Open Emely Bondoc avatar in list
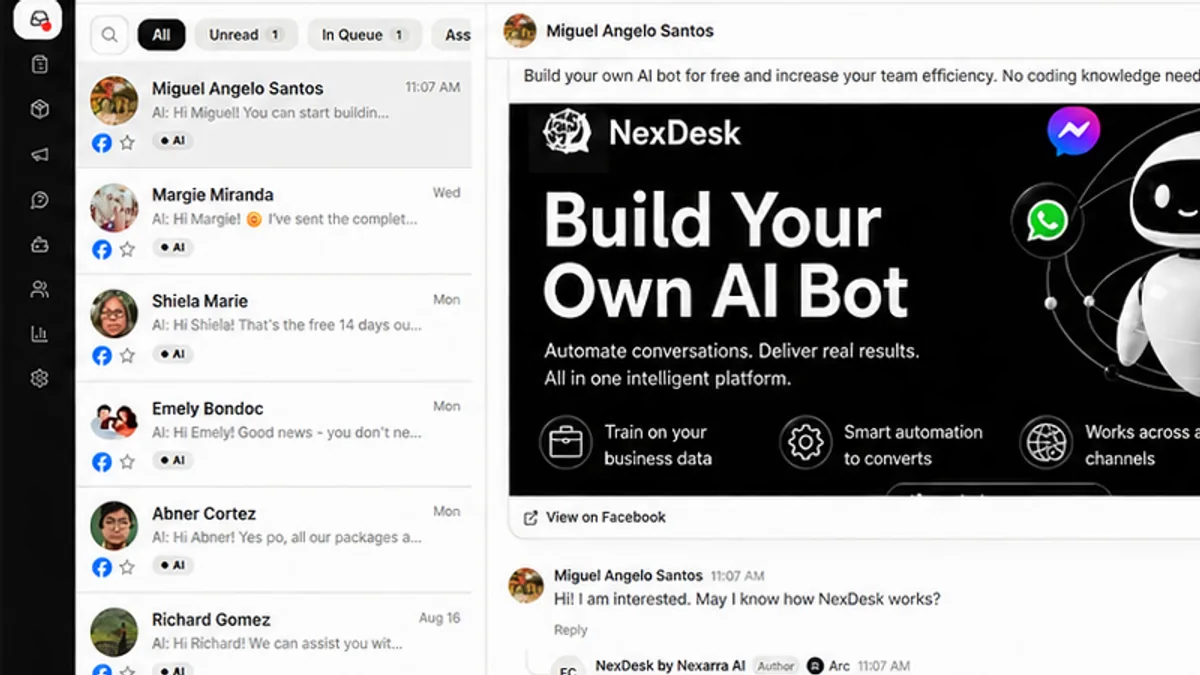The width and height of the screenshot is (1200, 675). coord(114,420)
